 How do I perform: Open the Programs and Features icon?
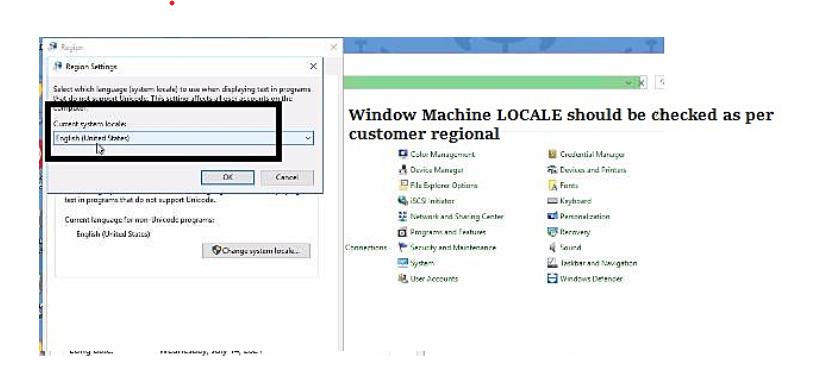pos(403,232)
